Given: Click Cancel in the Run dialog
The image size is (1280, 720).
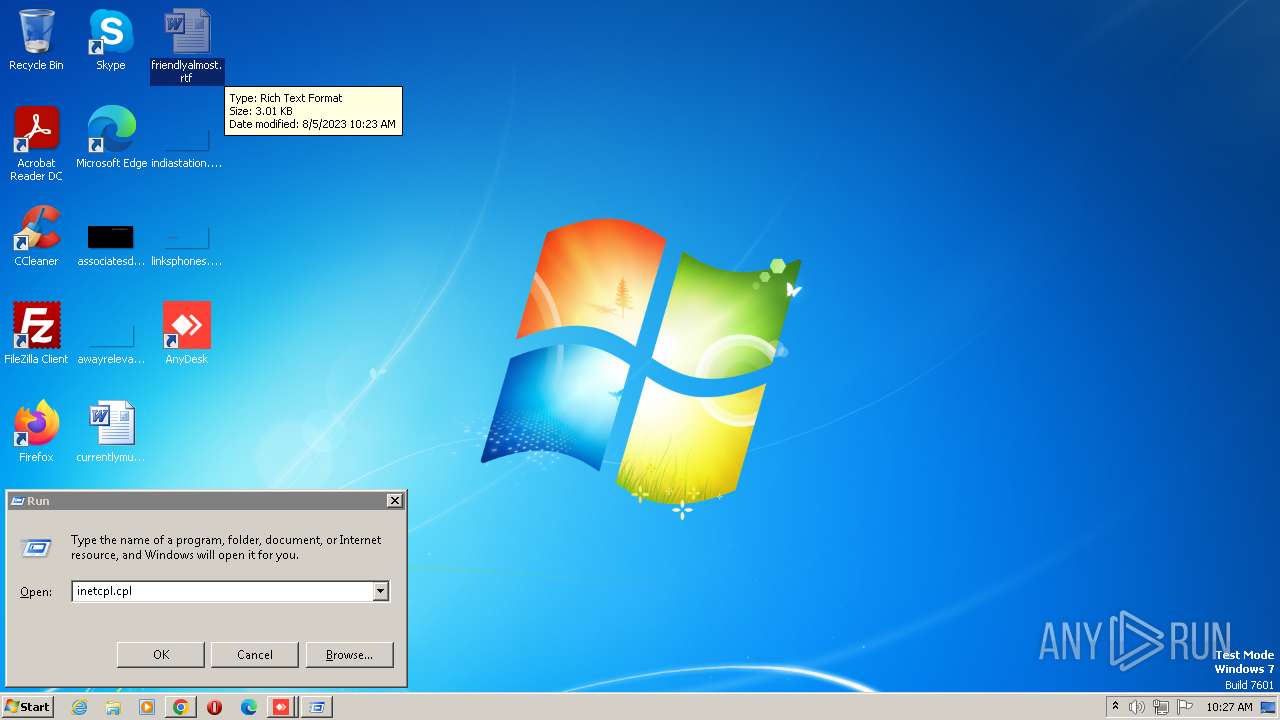Looking at the screenshot, I should click(255, 655).
